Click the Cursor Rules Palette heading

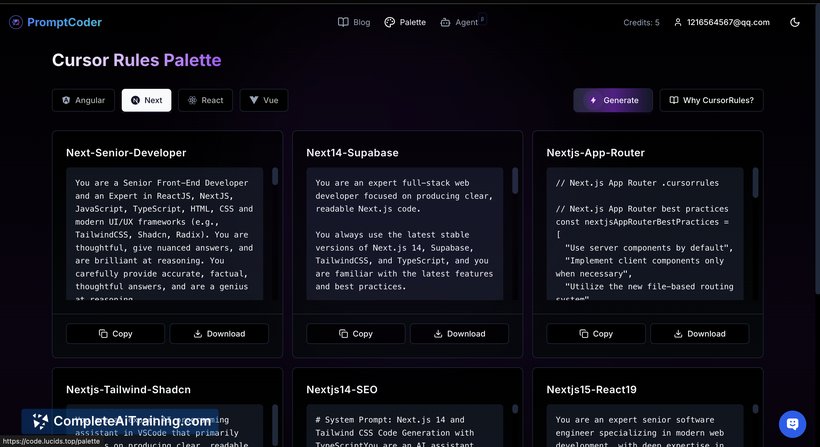[136, 60]
